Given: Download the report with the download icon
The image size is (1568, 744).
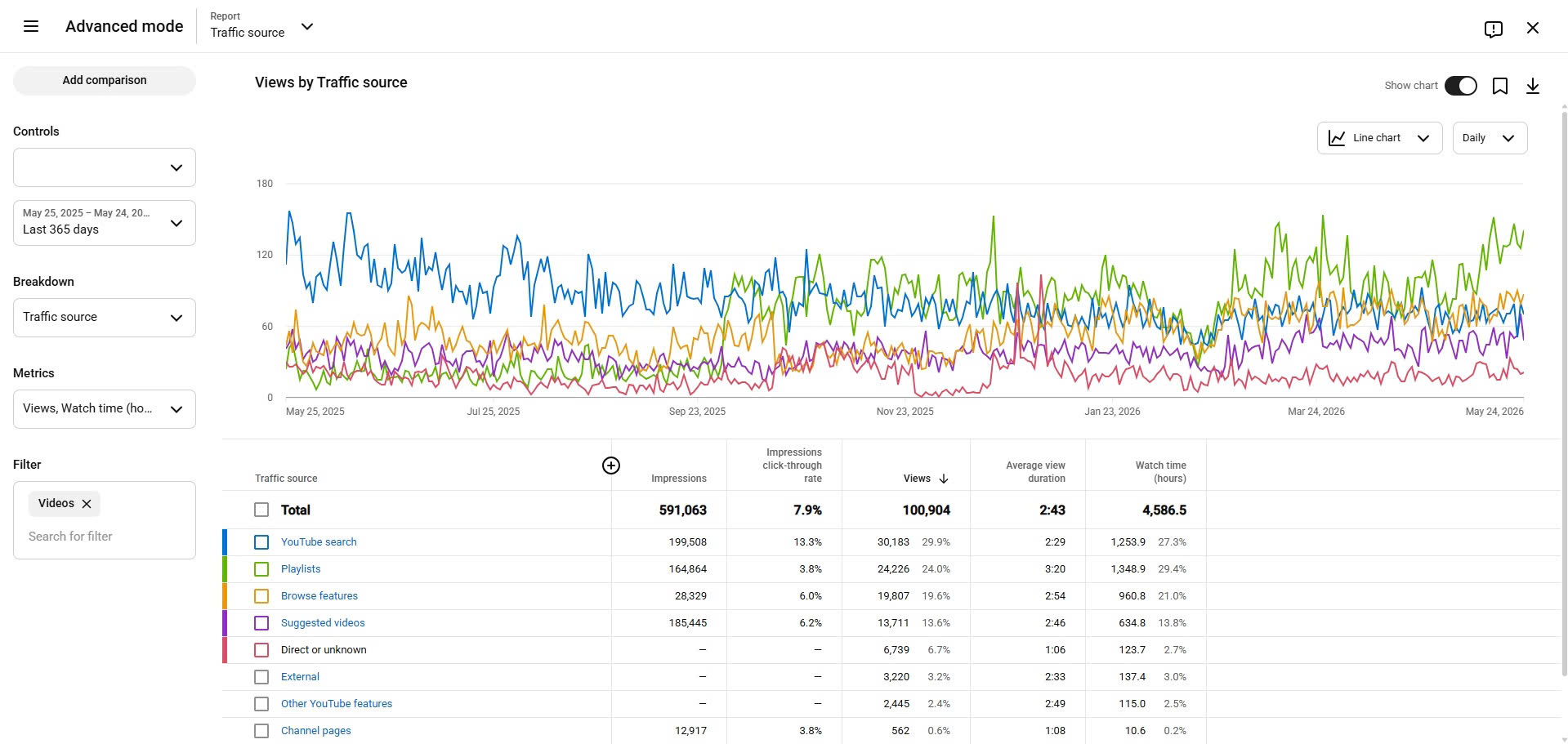Looking at the screenshot, I should click(1533, 86).
